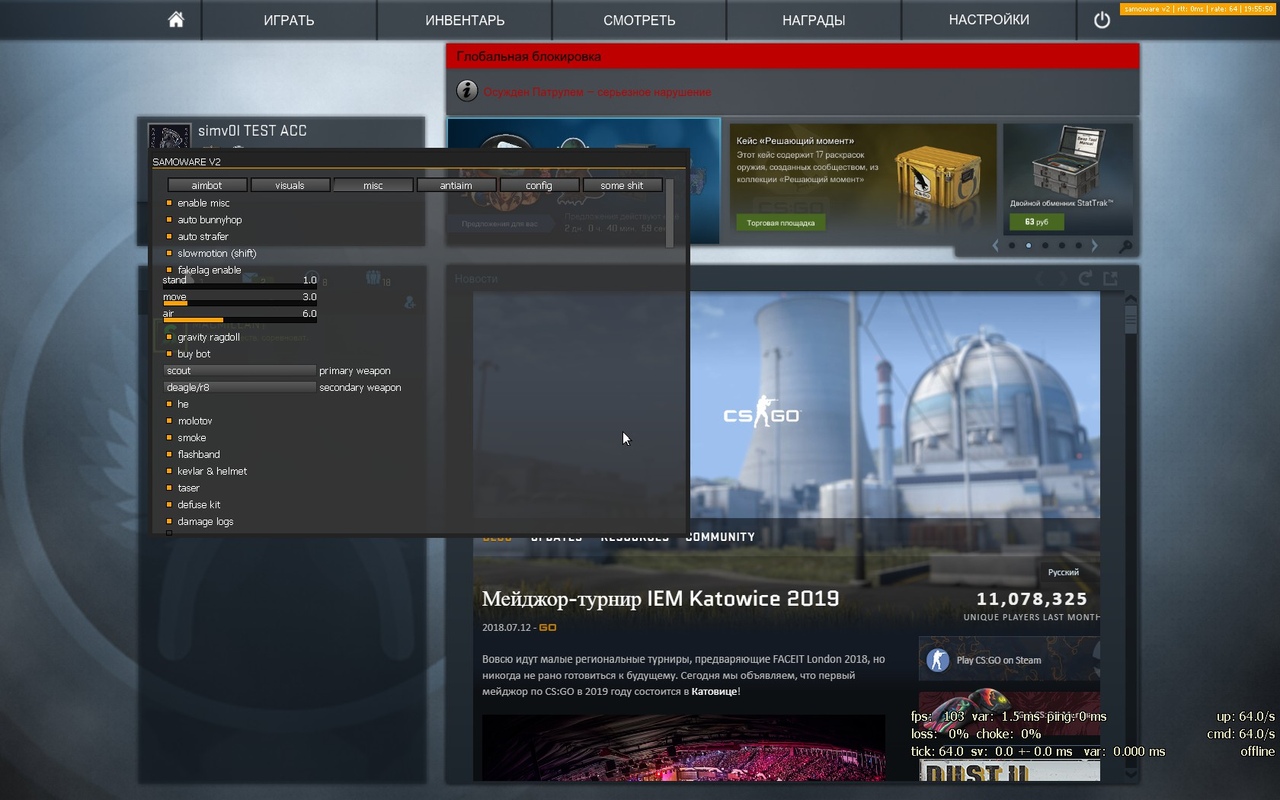Viewport: 1280px width, 800px height.
Task: Toggle the enable misc checkbox
Action: point(170,203)
